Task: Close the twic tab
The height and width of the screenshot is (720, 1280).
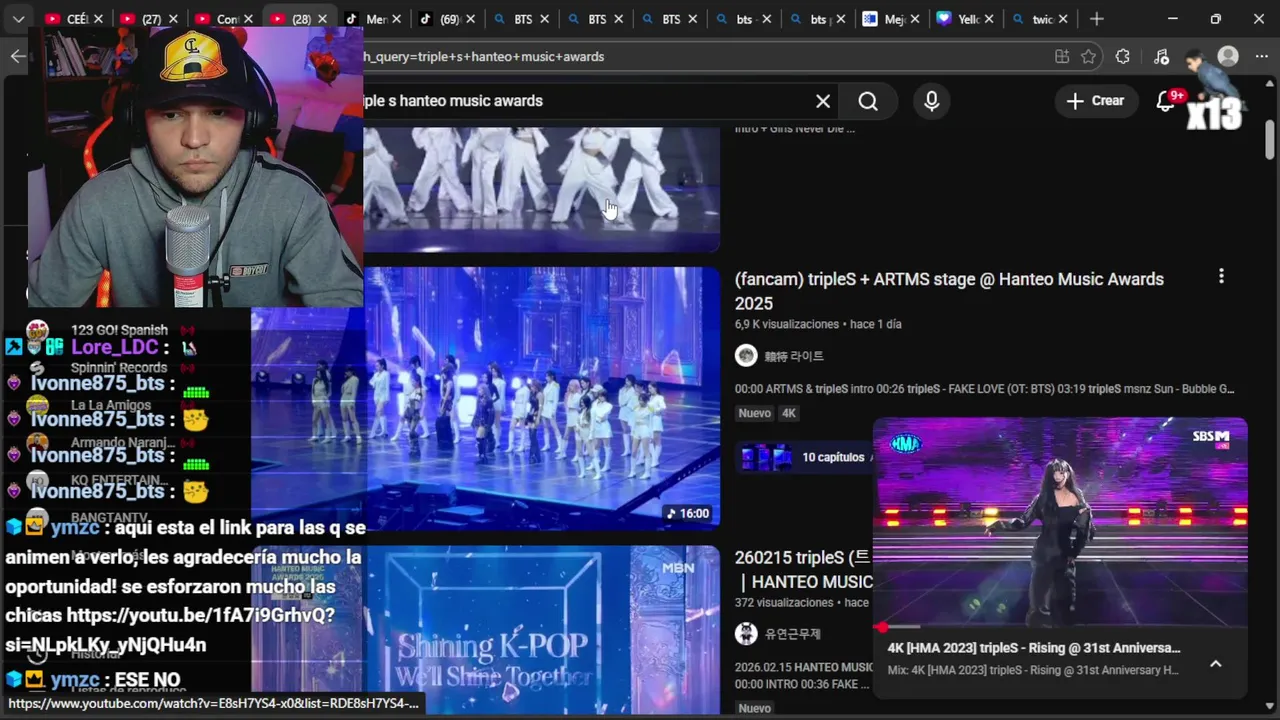Action: coord(1063,19)
